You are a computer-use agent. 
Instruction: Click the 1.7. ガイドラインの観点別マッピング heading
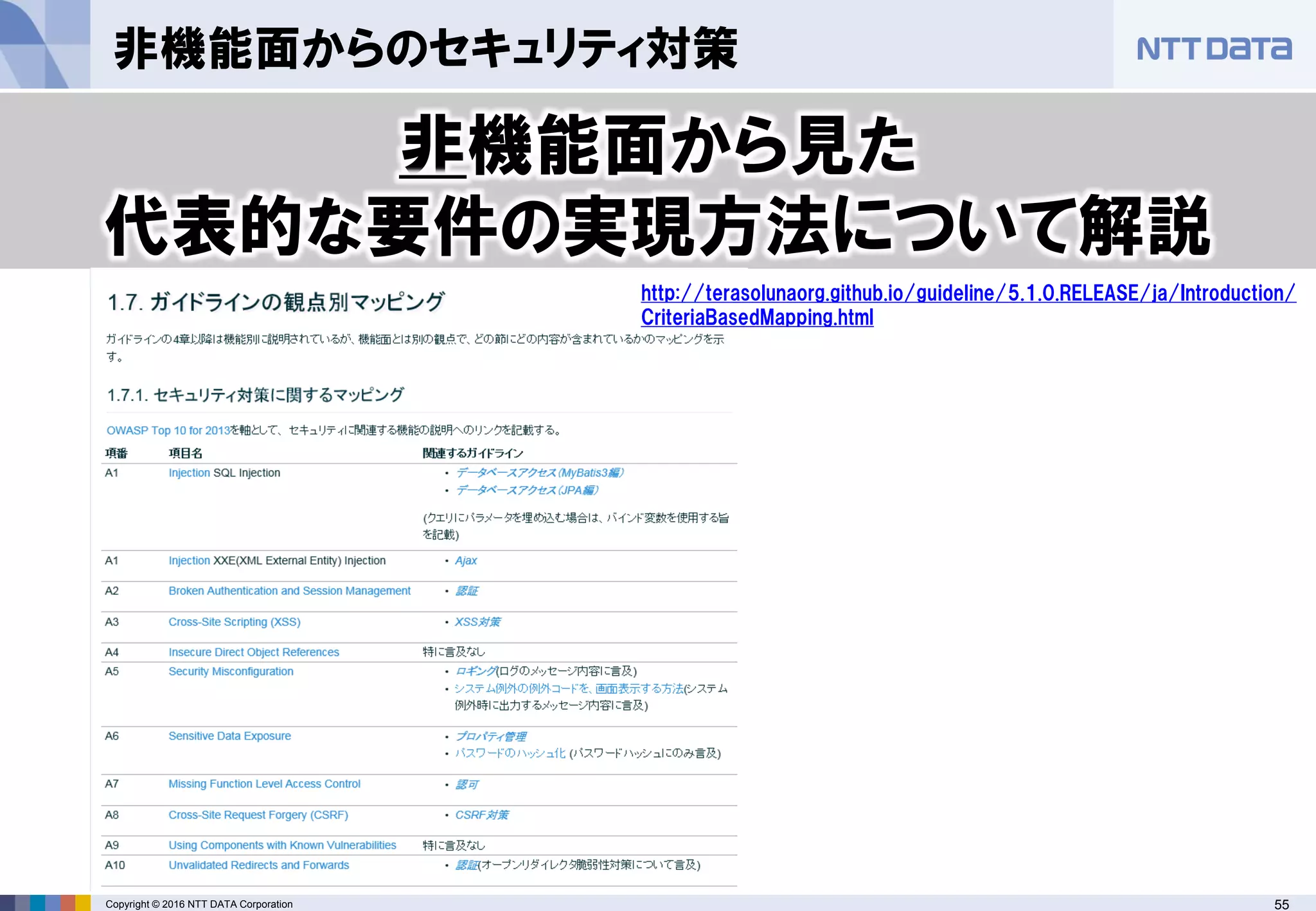276,302
